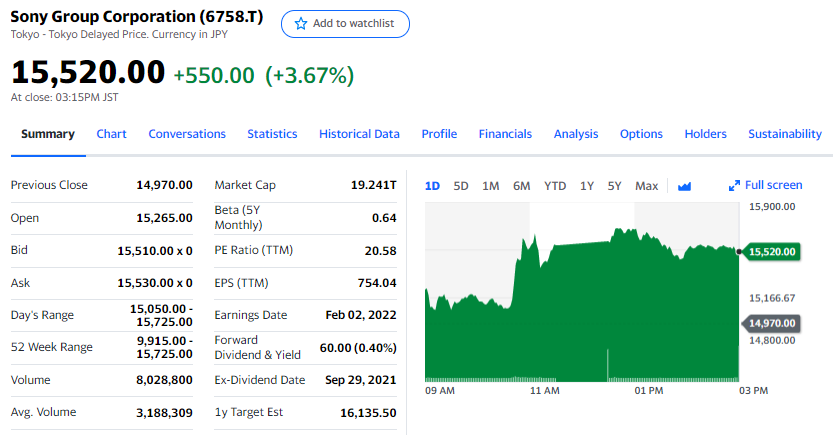
Task: Select the 1D chart range
Action: coord(433,186)
